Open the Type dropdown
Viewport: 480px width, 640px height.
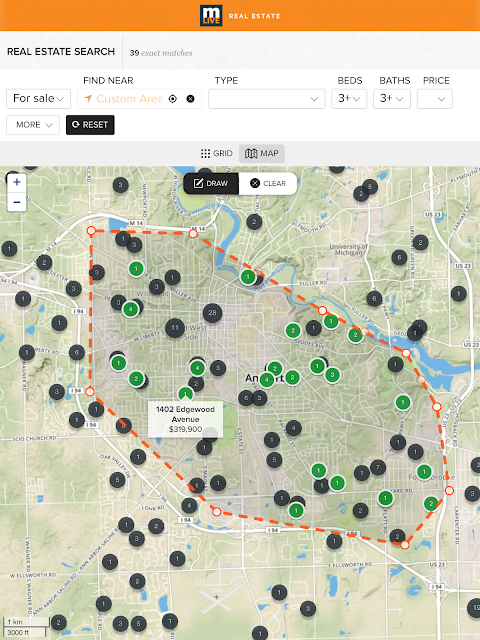tap(267, 99)
